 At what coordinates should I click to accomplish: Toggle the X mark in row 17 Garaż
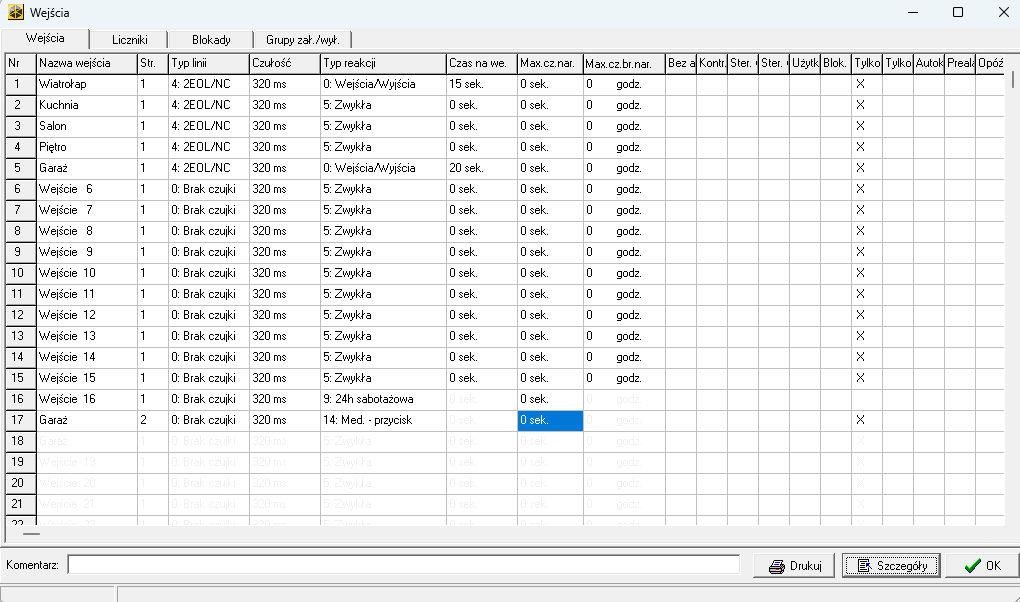click(x=860, y=420)
